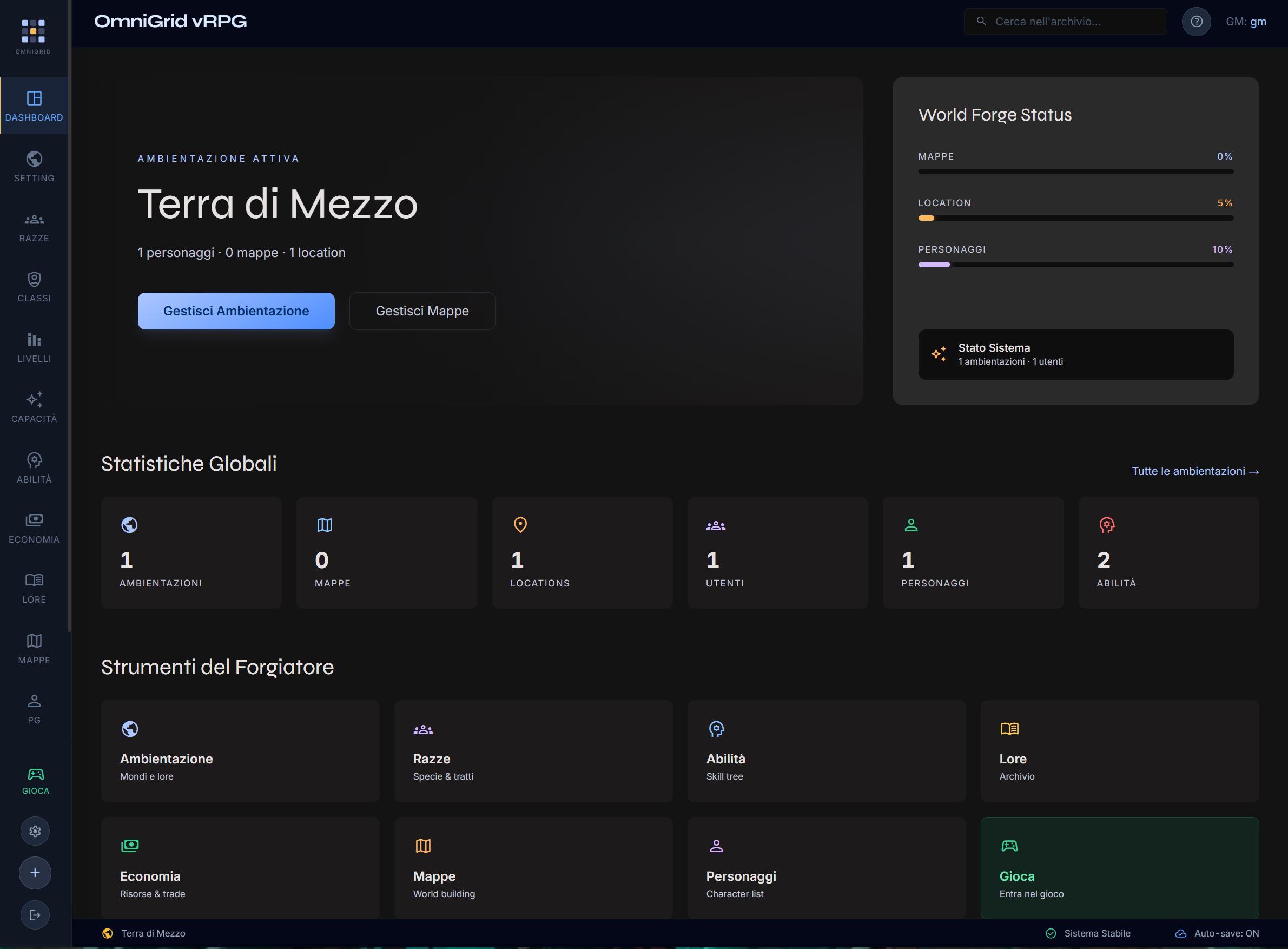Image resolution: width=1288 pixels, height=949 pixels.
Task: Click the Personaggi stat person icon
Action: click(911, 525)
